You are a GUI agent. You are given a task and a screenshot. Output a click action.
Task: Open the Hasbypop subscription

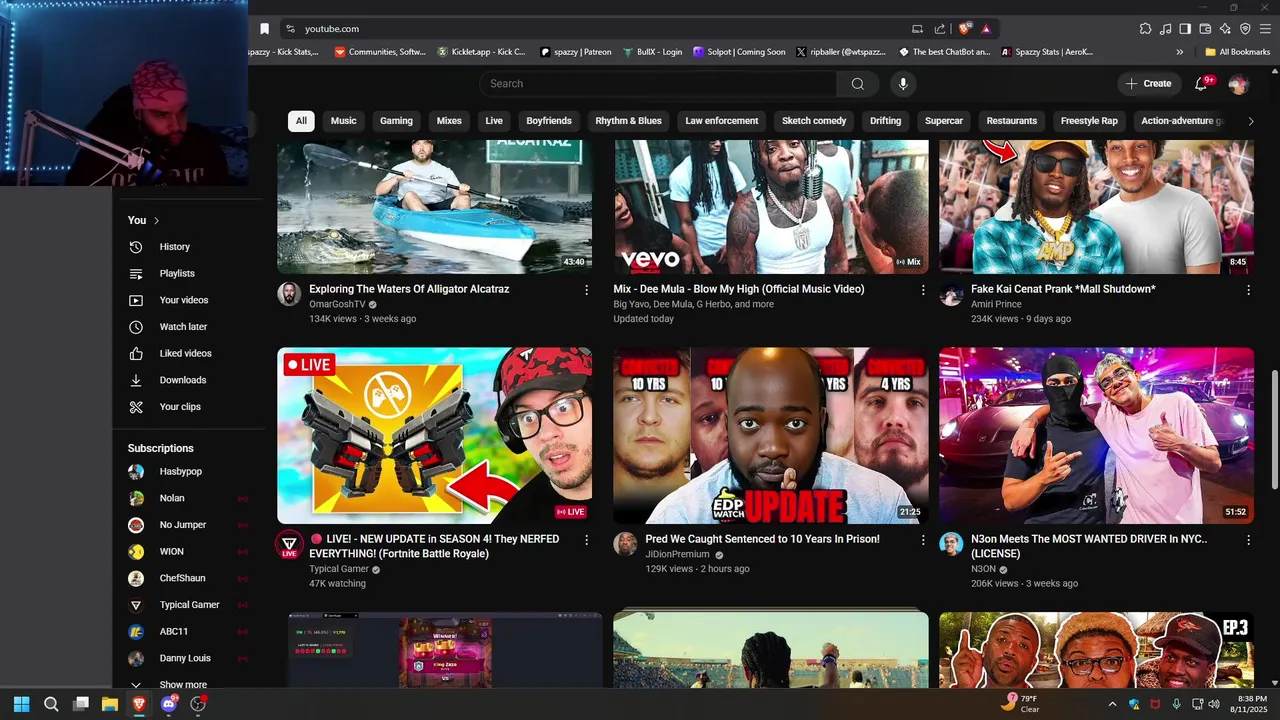click(181, 472)
